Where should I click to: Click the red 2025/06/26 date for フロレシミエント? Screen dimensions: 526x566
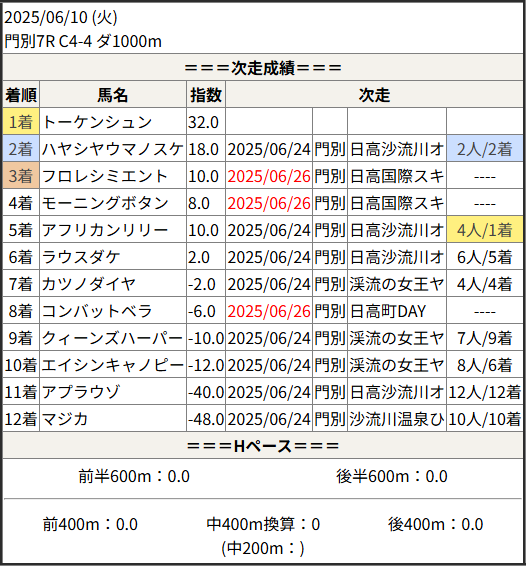pyautogui.click(x=269, y=176)
